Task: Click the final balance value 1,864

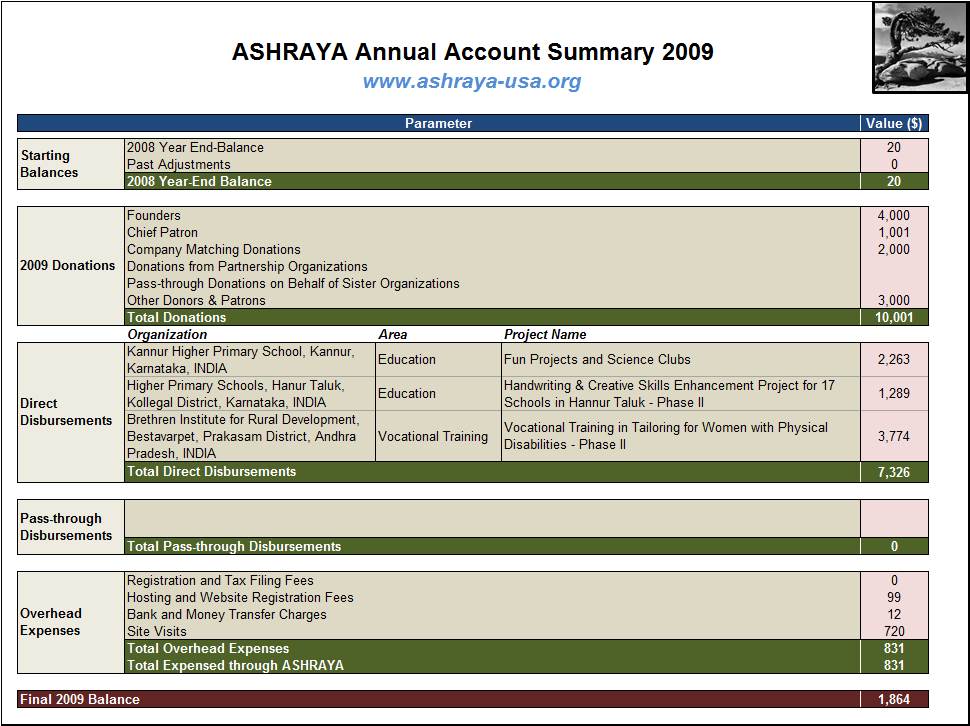Action: tap(894, 699)
